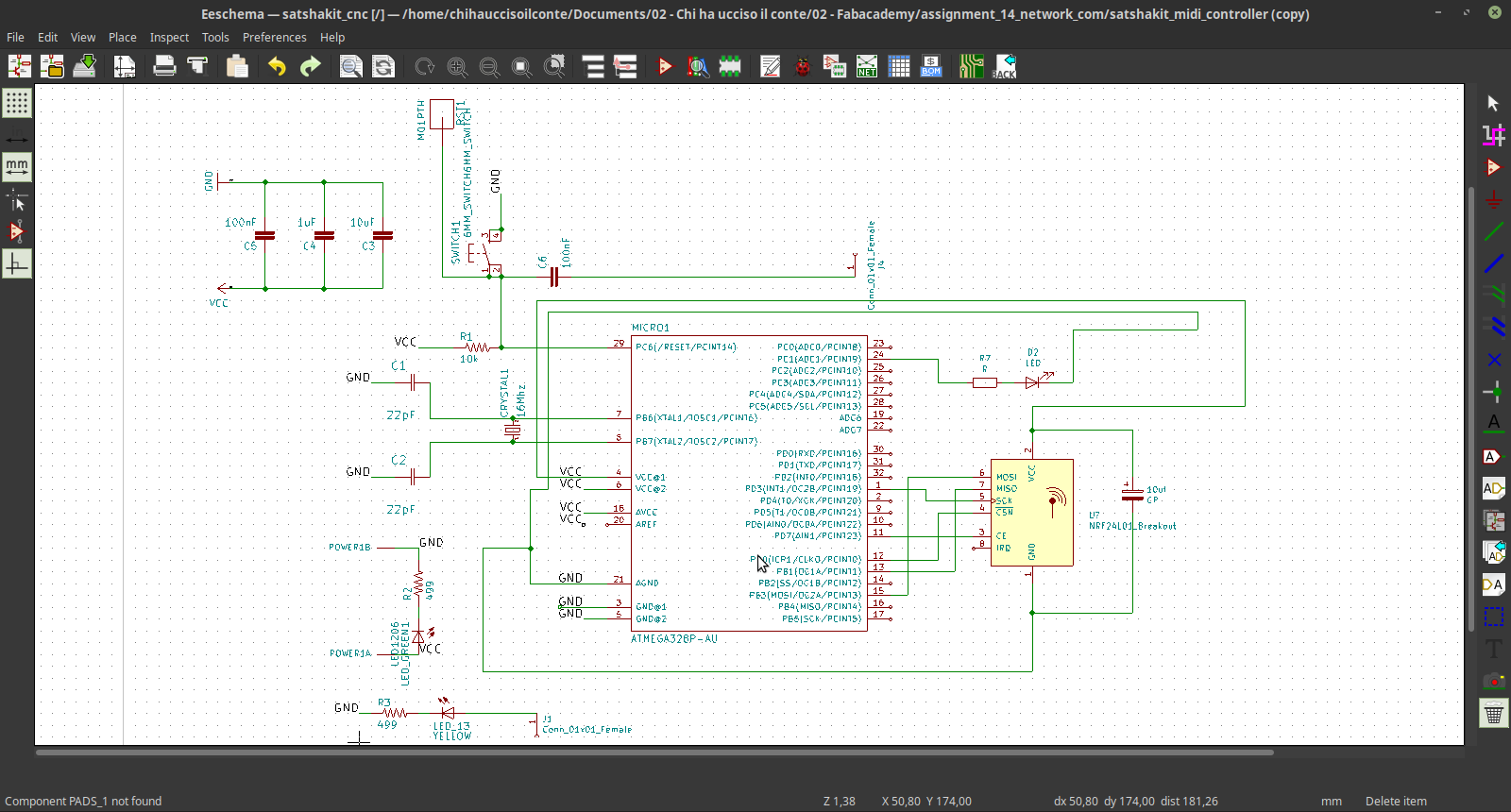The width and height of the screenshot is (1511, 812).
Task: Launch the footprint editor icon
Action: point(730,66)
